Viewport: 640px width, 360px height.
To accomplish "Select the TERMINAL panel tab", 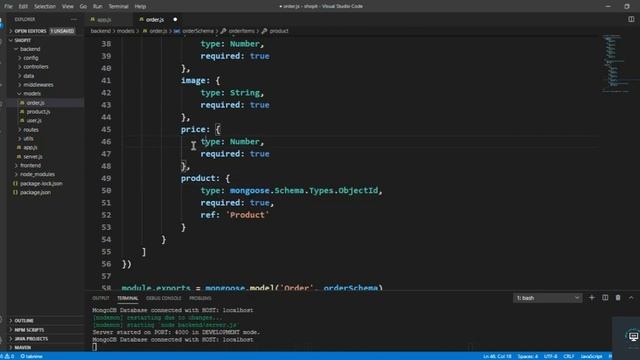I will (128, 298).
